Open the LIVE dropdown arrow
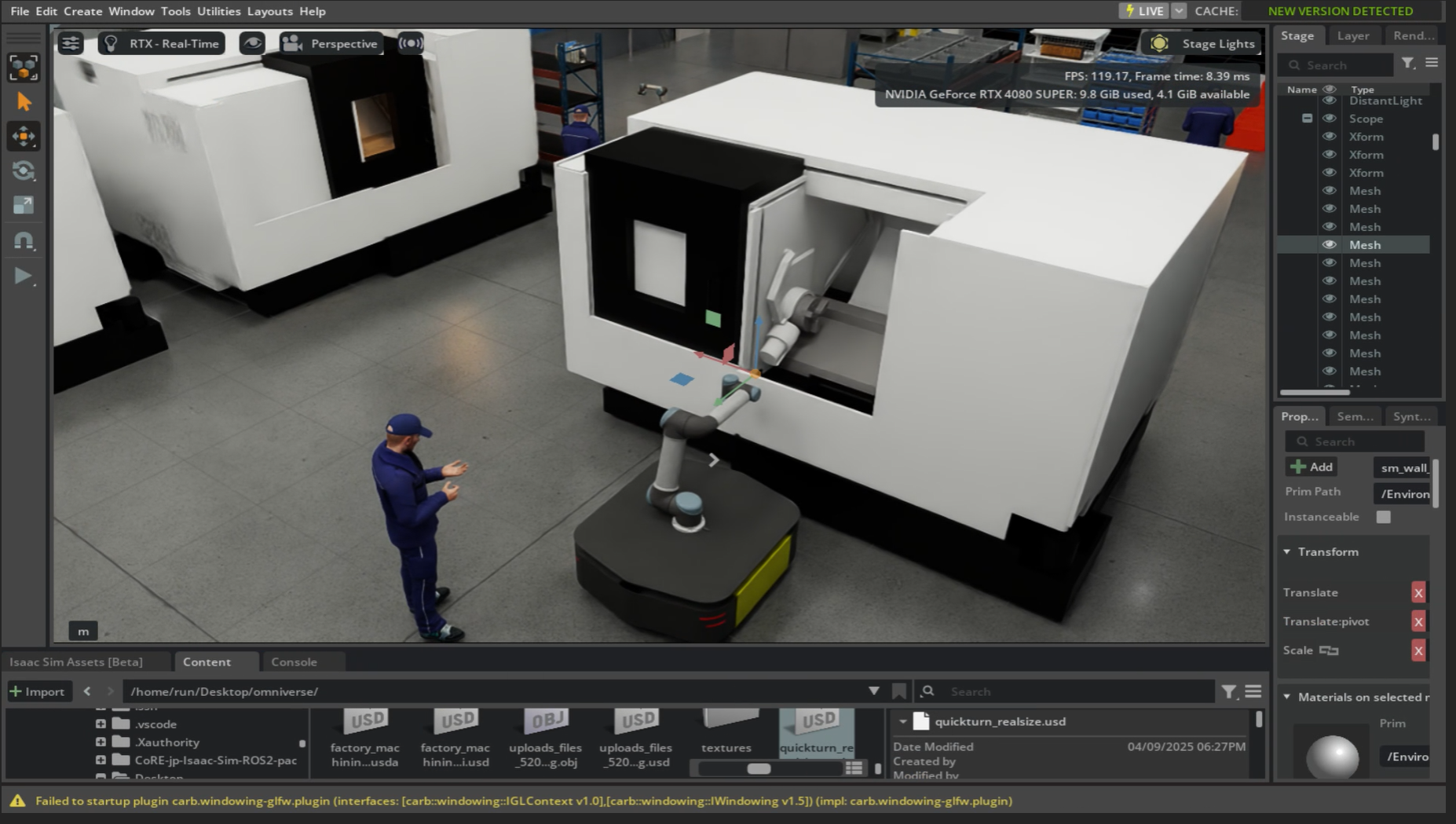Viewport: 1456px width, 824px height. (1179, 11)
